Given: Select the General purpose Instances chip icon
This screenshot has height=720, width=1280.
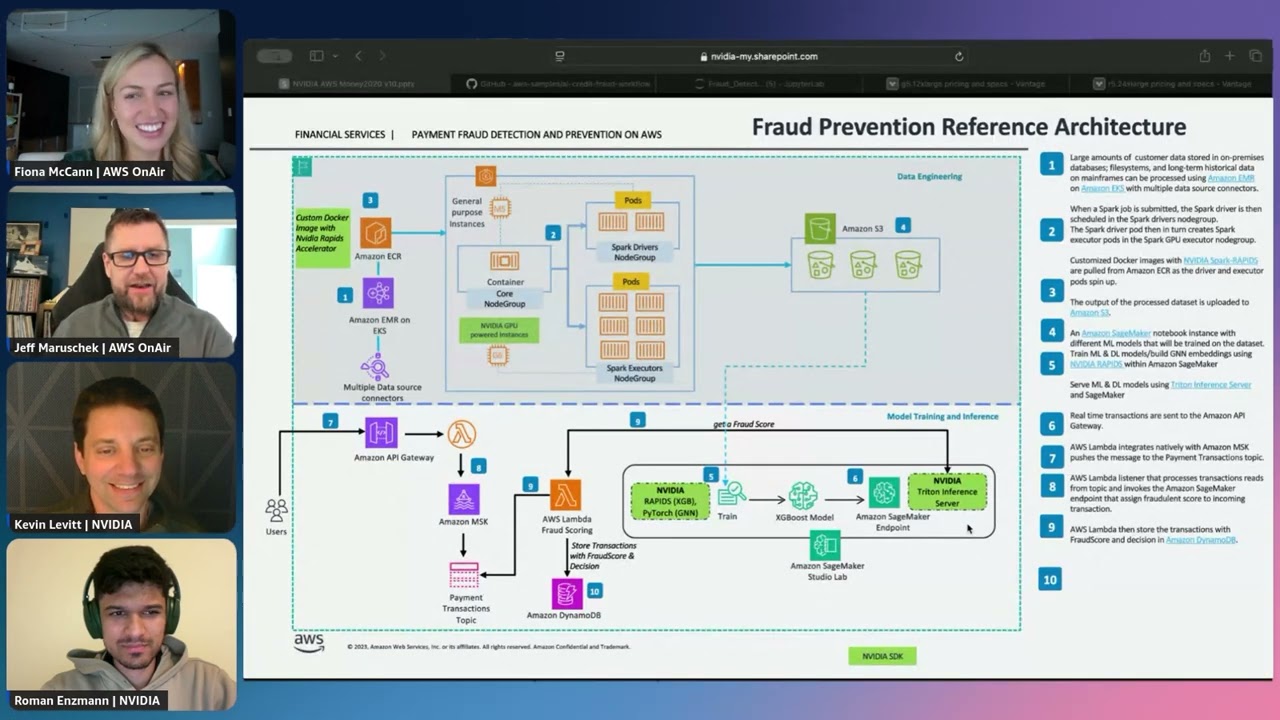Looking at the screenshot, I should click(499, 207).
